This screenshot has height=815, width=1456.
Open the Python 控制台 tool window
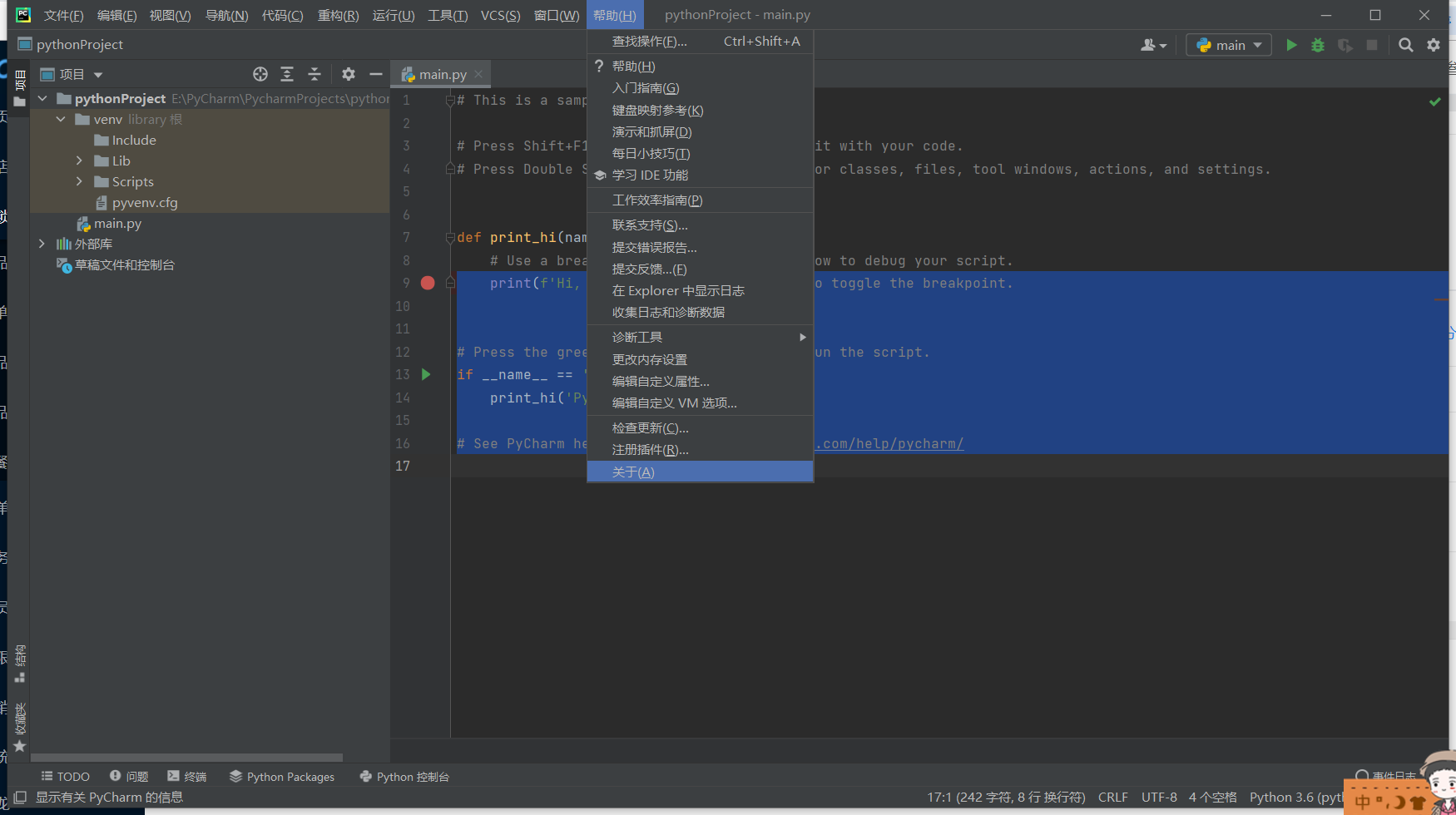coord(404,776)
